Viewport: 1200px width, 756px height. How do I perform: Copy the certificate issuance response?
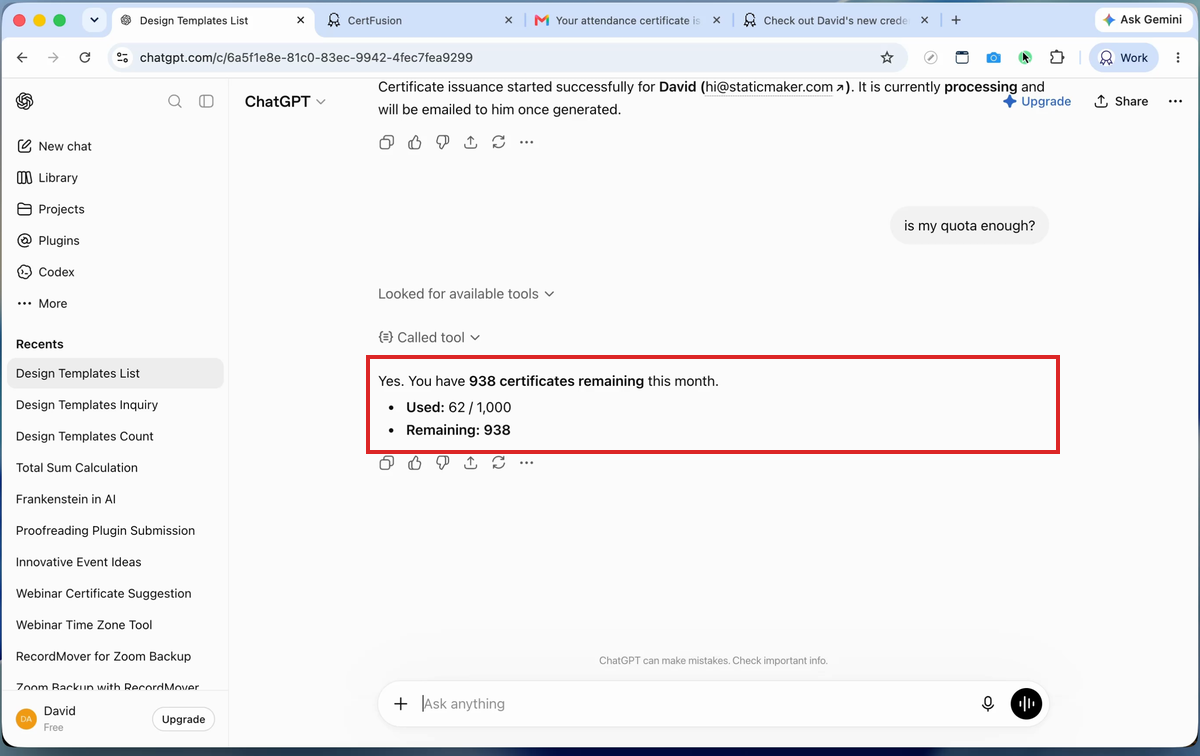pos(386,142)
